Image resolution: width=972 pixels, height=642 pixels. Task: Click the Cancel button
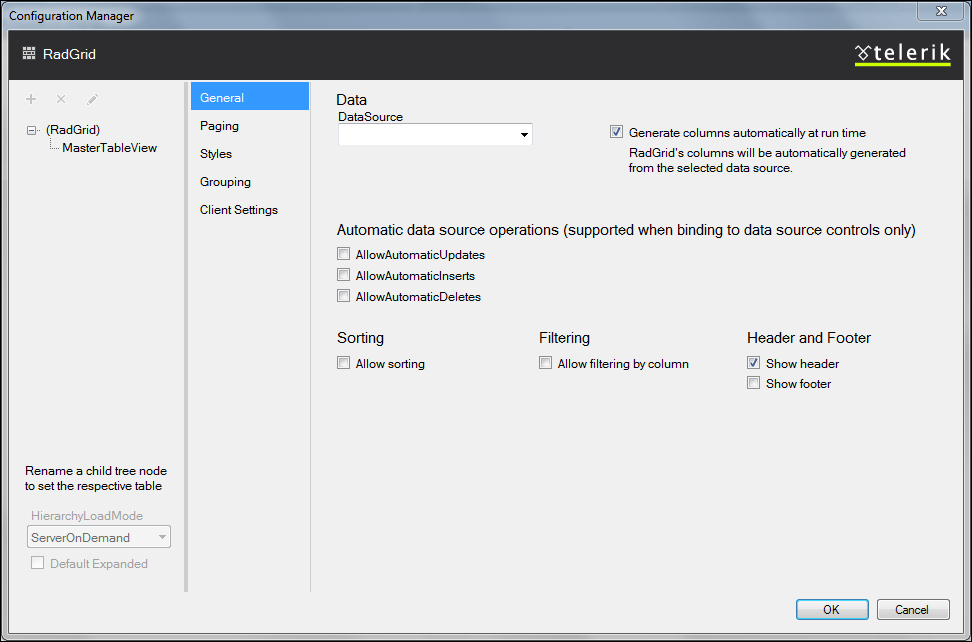[x=912, y=610]
